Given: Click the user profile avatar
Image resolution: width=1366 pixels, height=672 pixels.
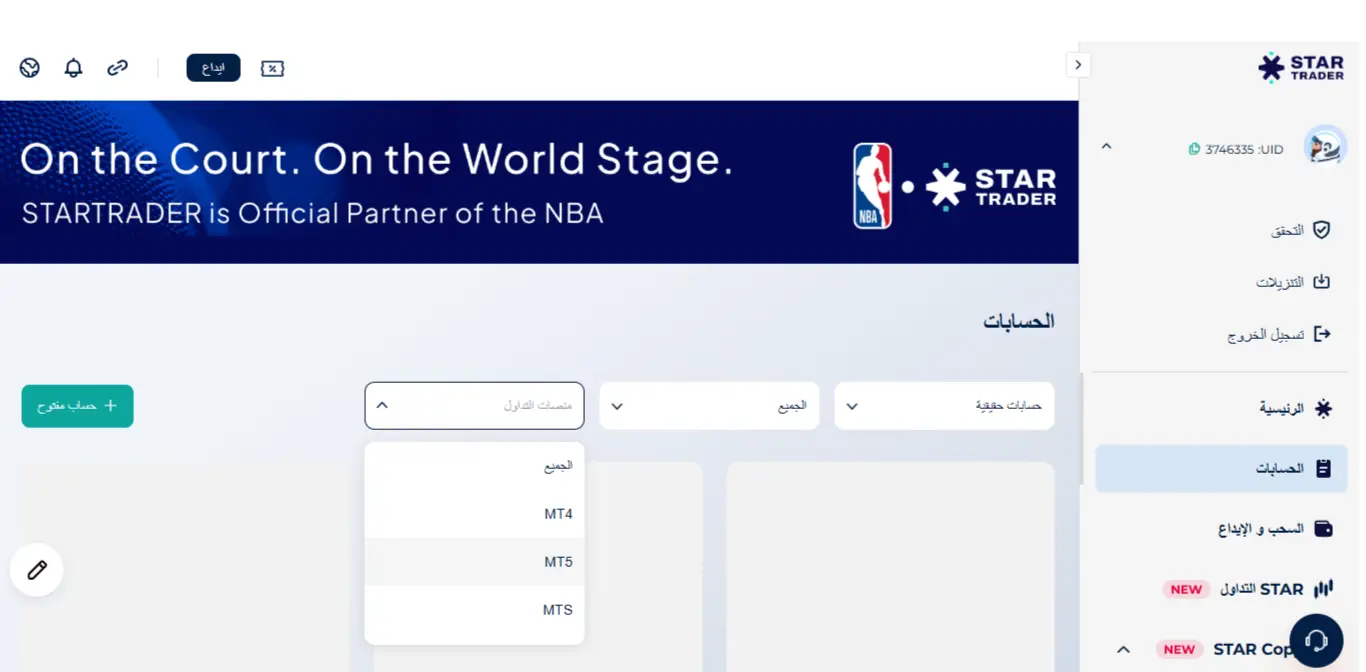Looking at the screenshot, I should point(1325,146).
